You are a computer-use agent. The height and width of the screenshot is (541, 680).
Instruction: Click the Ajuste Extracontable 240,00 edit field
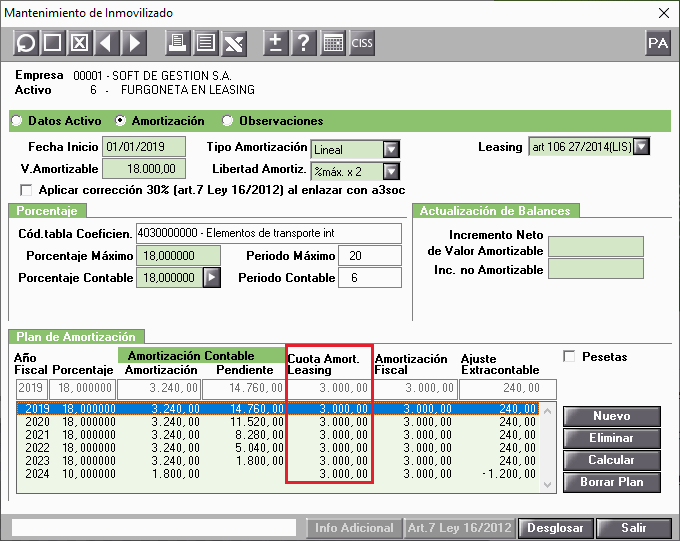coord(508,389)
